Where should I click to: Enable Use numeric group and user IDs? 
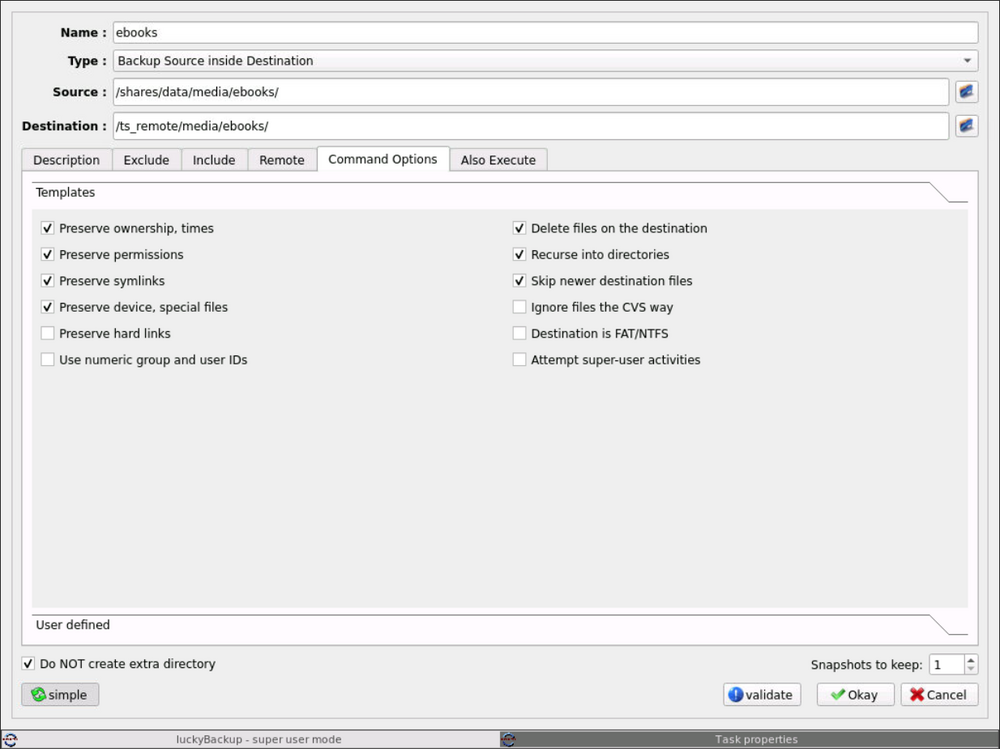pos(48,359)
